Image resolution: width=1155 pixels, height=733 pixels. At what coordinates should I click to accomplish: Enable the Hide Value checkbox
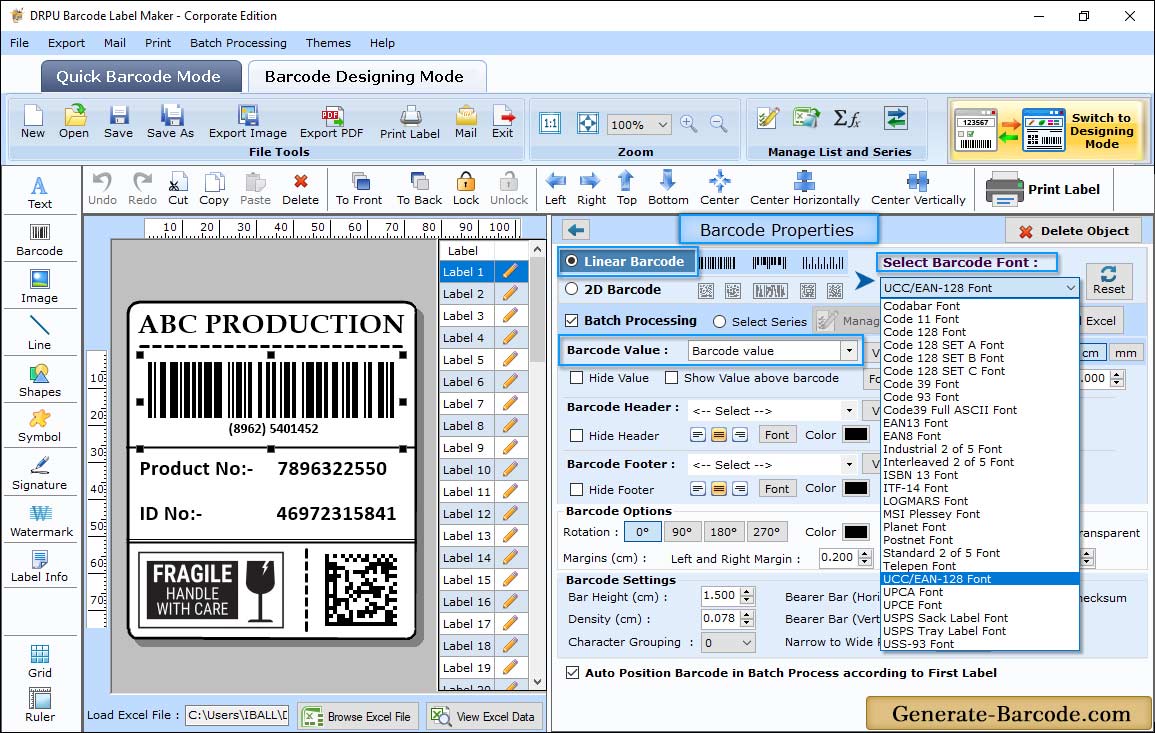[x=577, y=378]
